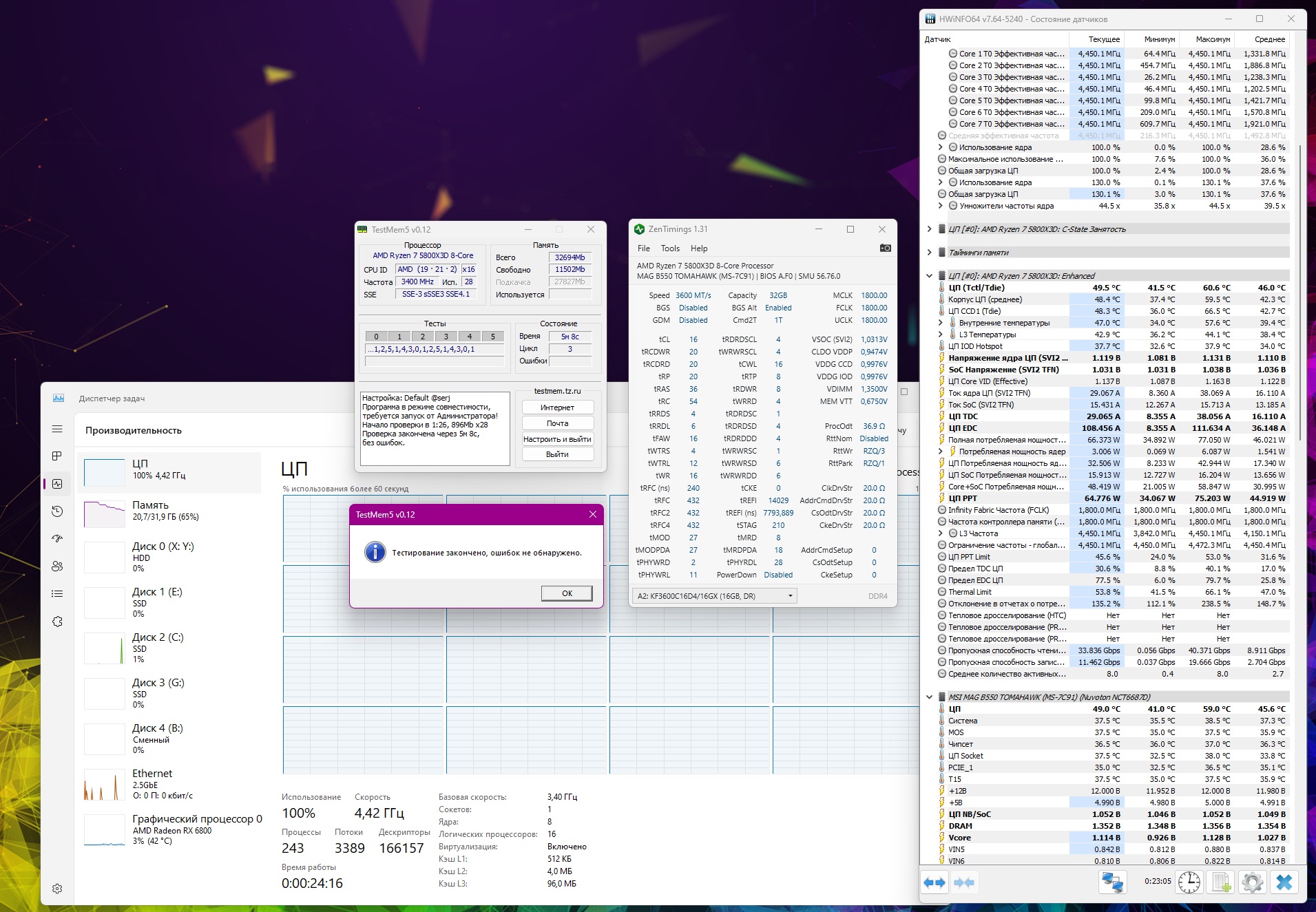This screenshot has width=1316, height=912.
Task: Open memory module dropdown in ZenTimings
Action: (x=714, y=596)
